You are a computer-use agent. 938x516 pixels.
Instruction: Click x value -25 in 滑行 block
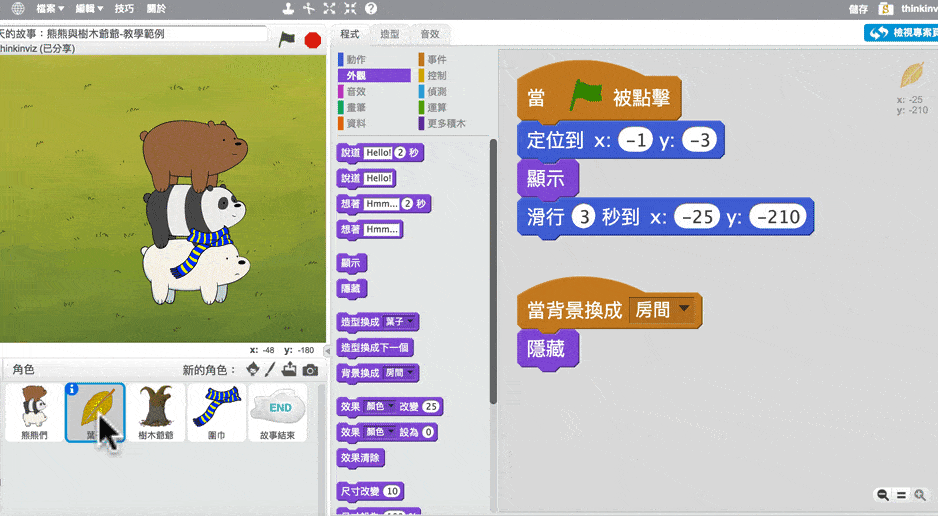697,216
